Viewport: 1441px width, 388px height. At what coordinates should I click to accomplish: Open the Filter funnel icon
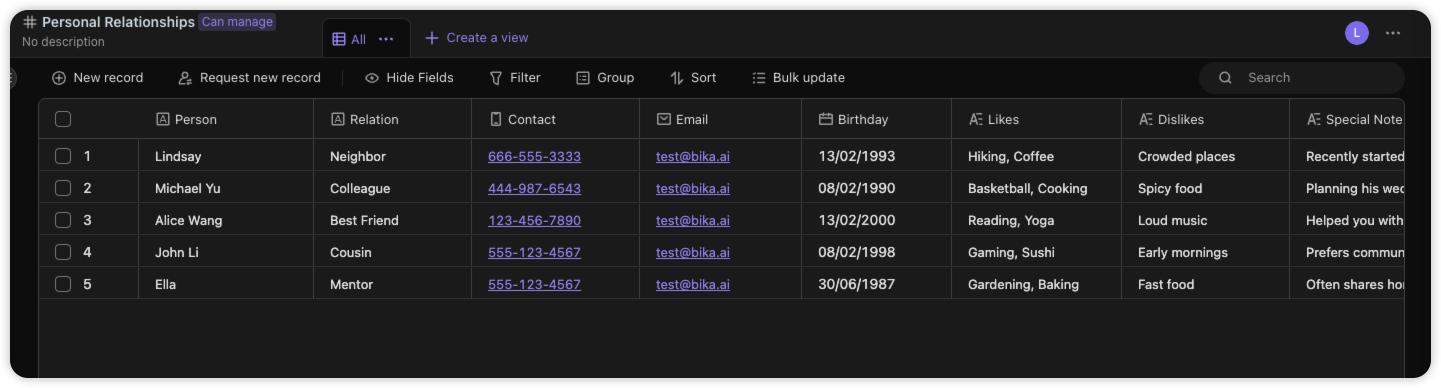(496, 78)
